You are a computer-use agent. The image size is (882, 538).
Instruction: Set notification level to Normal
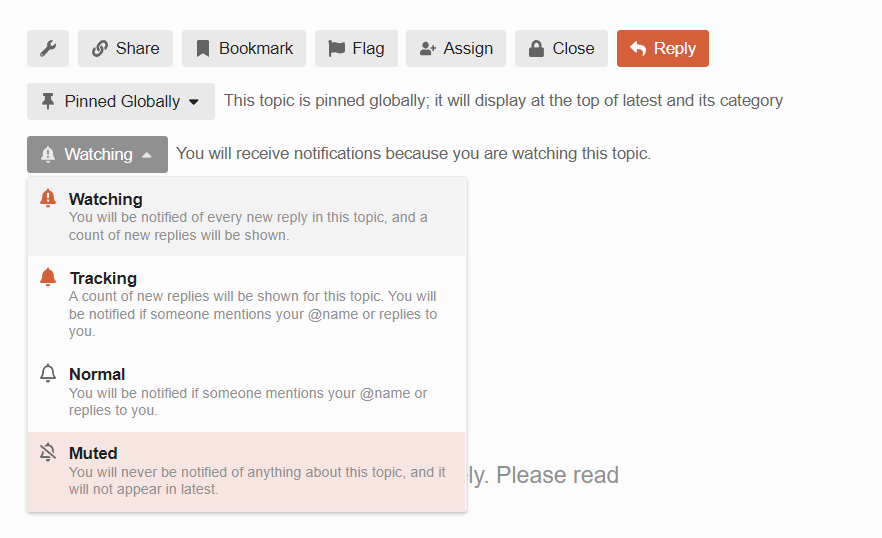246,392
